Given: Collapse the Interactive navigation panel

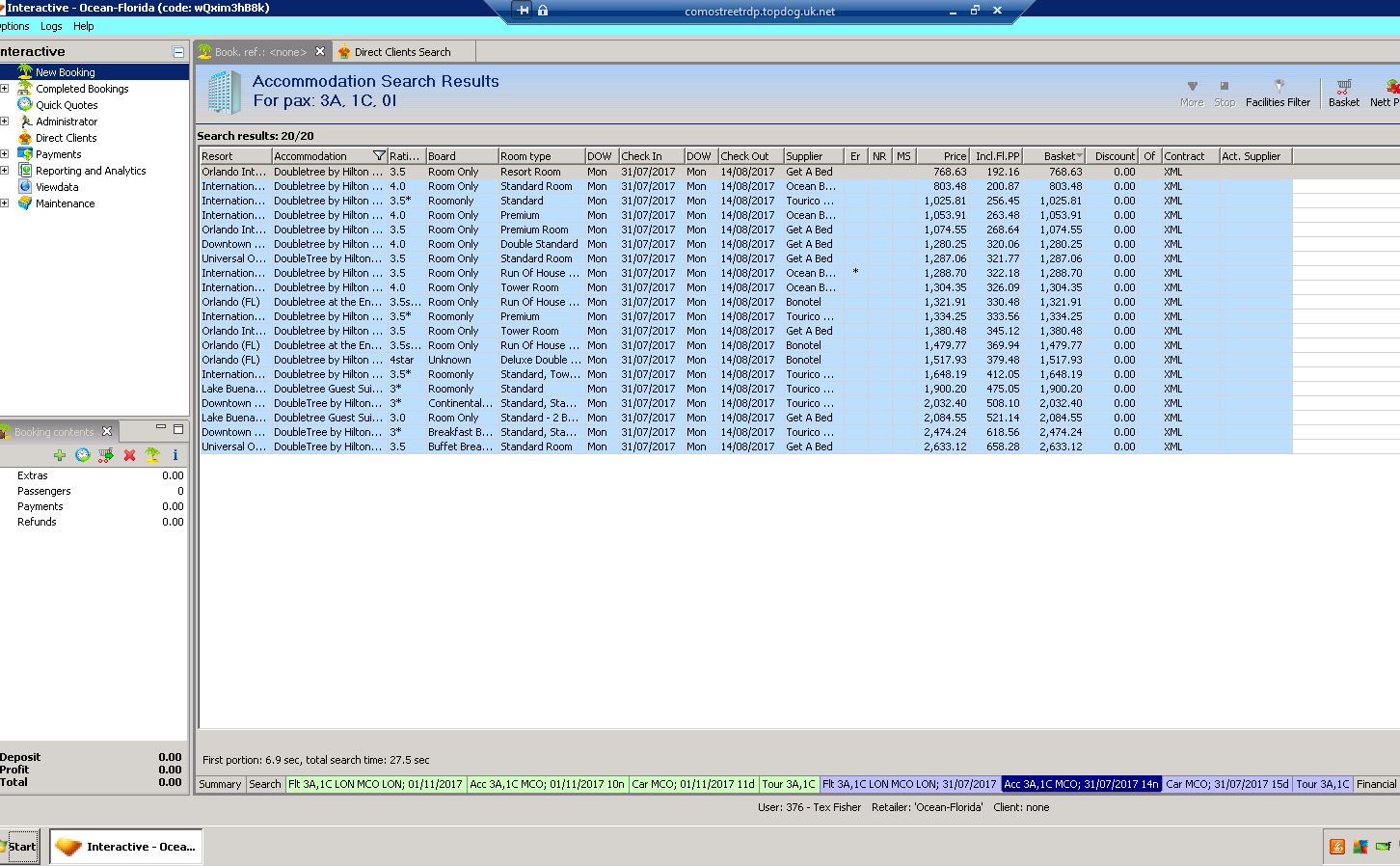Looking at the screenshot, I should [x=178, y=52].
